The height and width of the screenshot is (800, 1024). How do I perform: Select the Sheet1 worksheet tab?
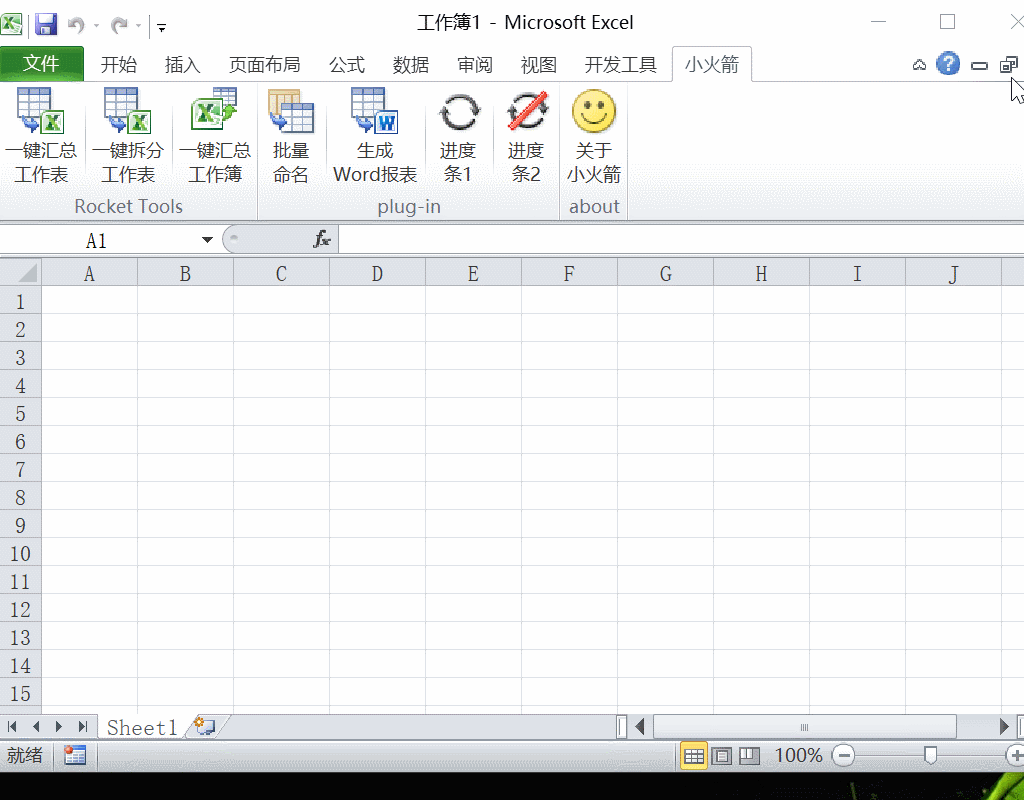coord(142,727)
